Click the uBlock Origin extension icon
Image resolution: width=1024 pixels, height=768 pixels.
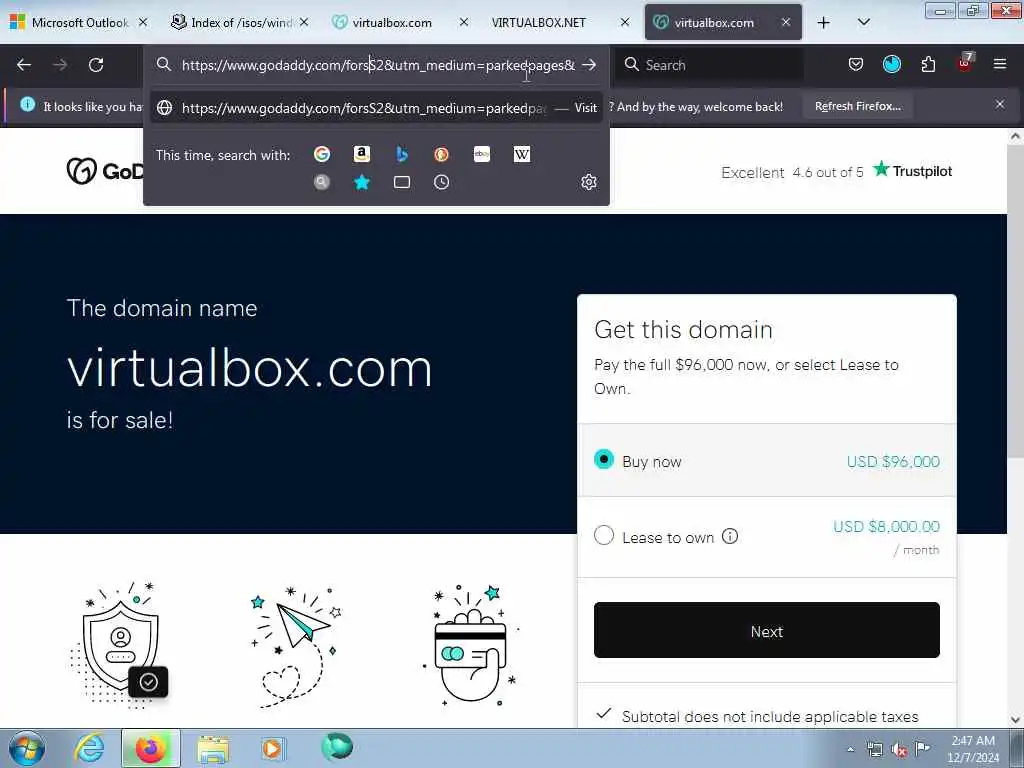(x=965, y=63)
